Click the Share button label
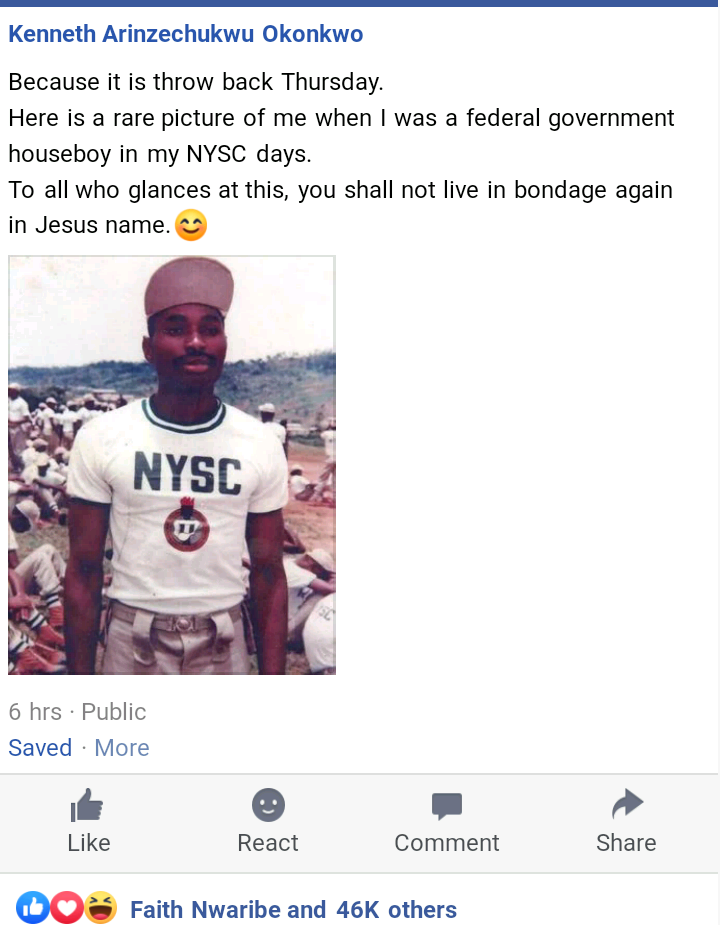 [626, 842]
